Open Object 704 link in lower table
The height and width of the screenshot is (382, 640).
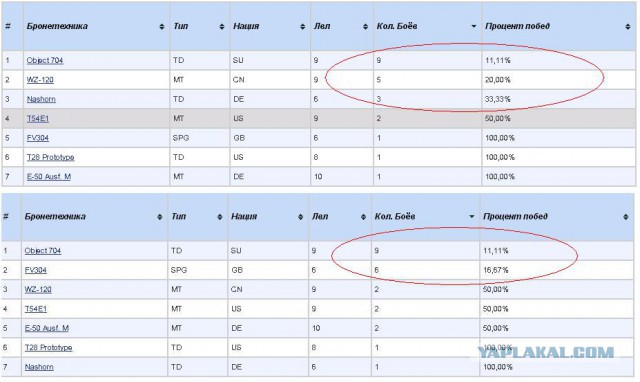[x=43, y=251]
